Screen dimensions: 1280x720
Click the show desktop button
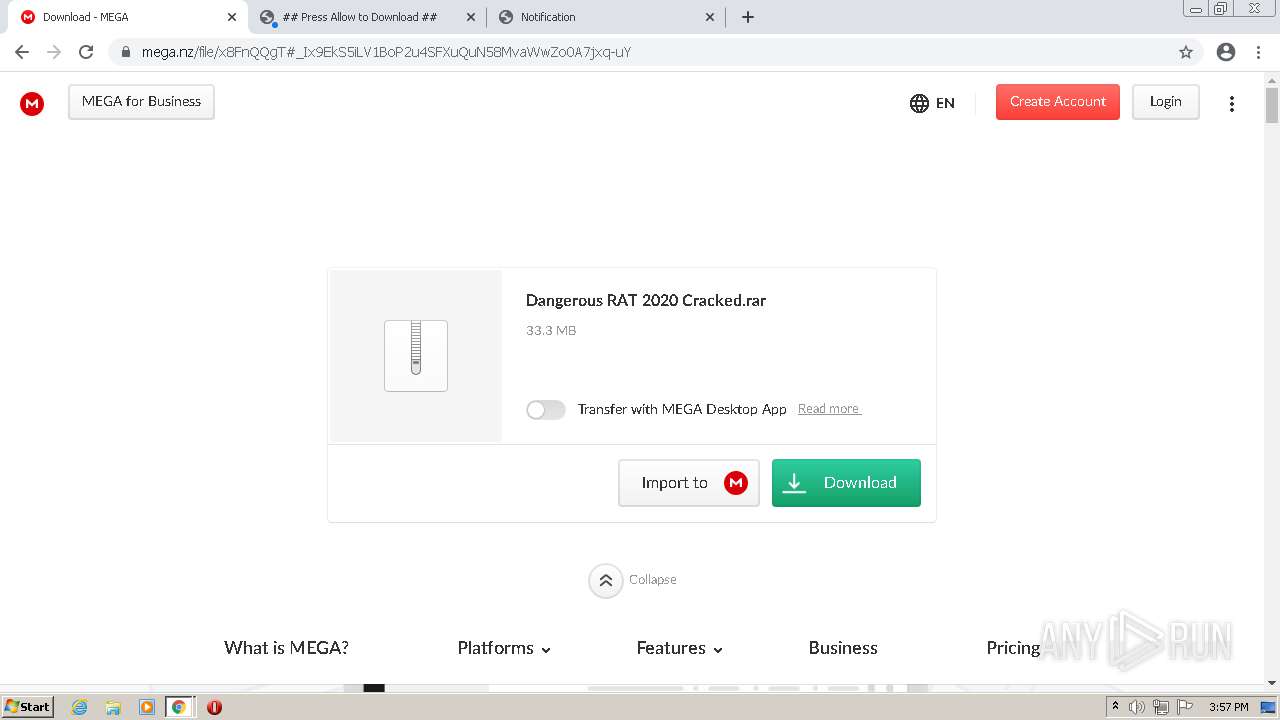point(1269,707)
